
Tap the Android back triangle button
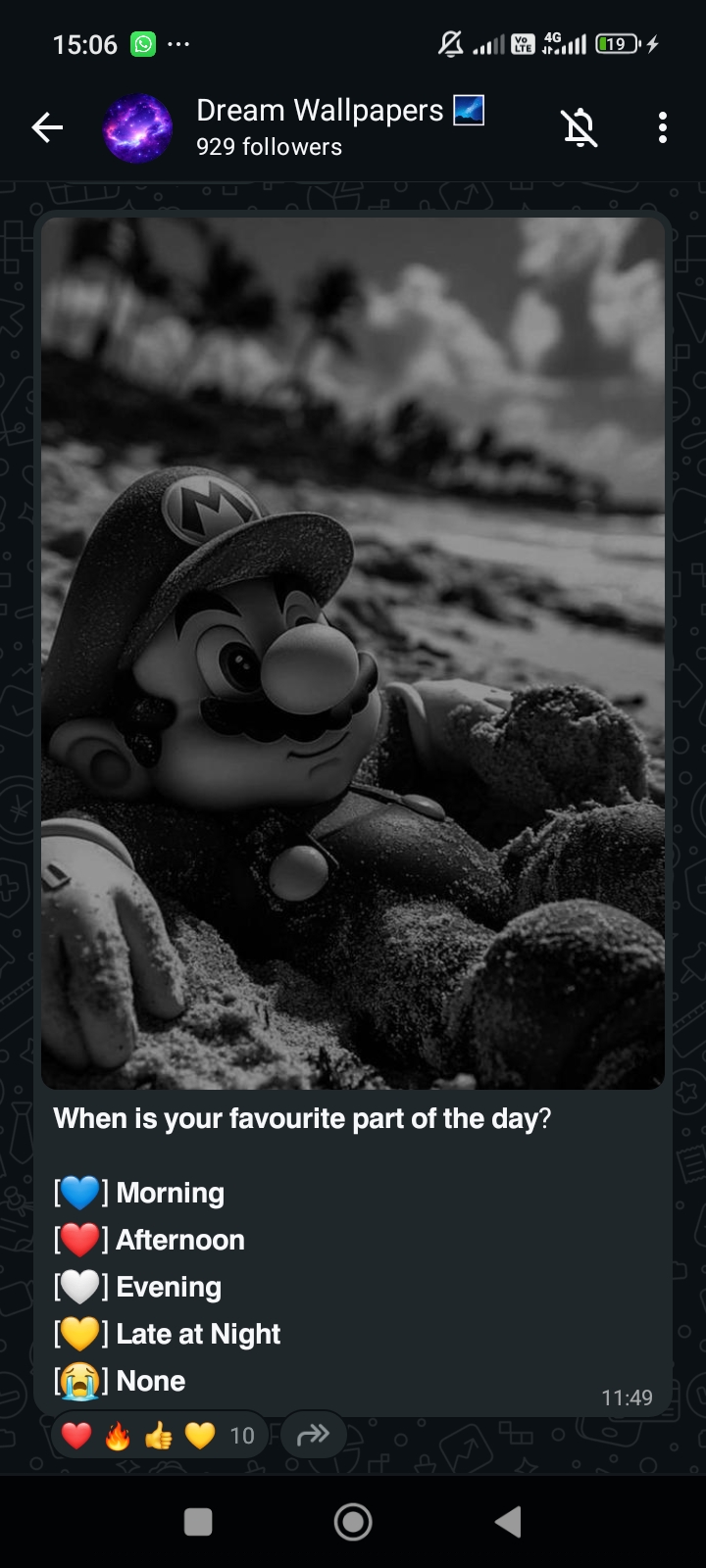point(508,1522)
